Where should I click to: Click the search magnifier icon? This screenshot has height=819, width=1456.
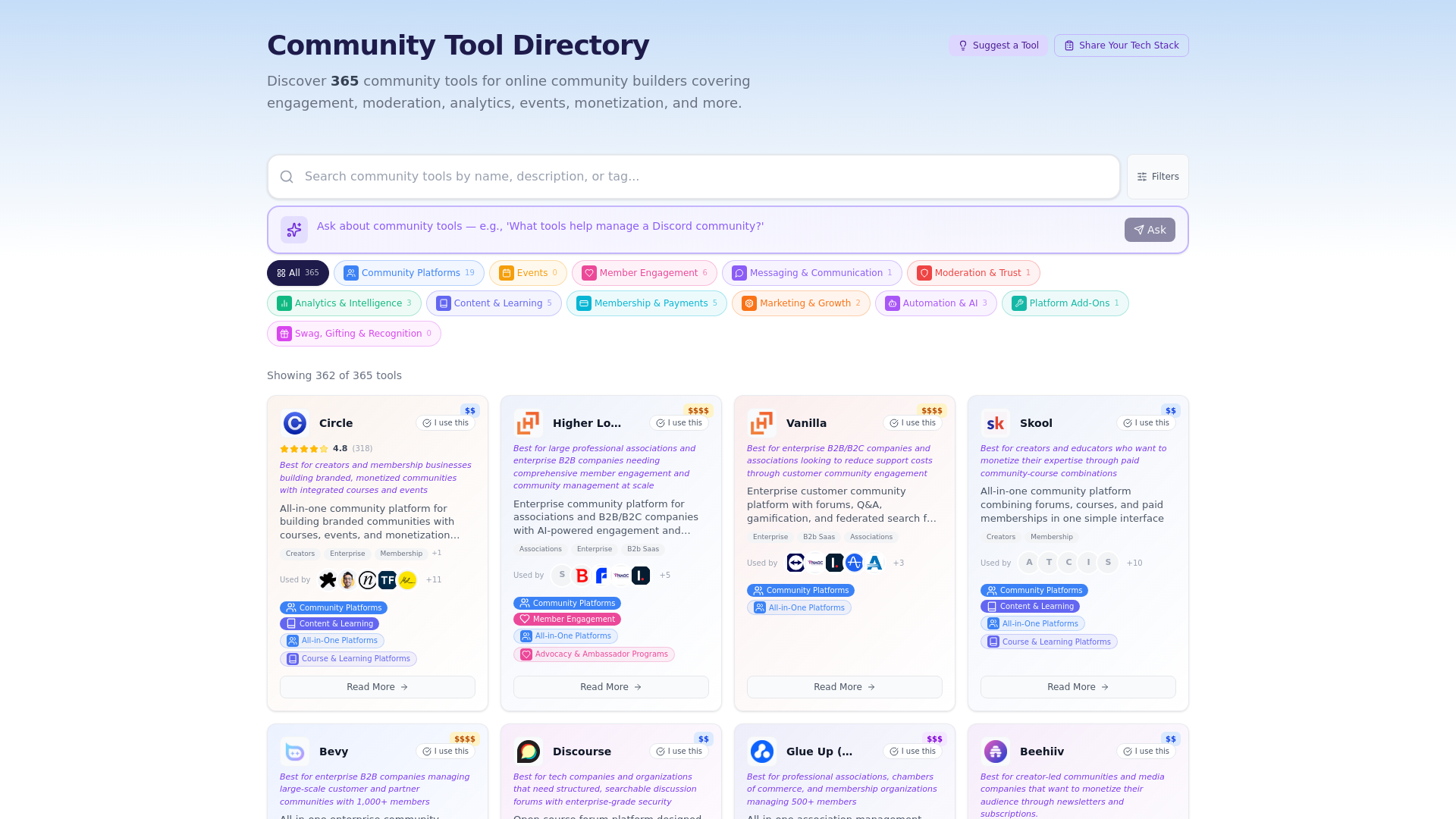[x=287, y=177]
